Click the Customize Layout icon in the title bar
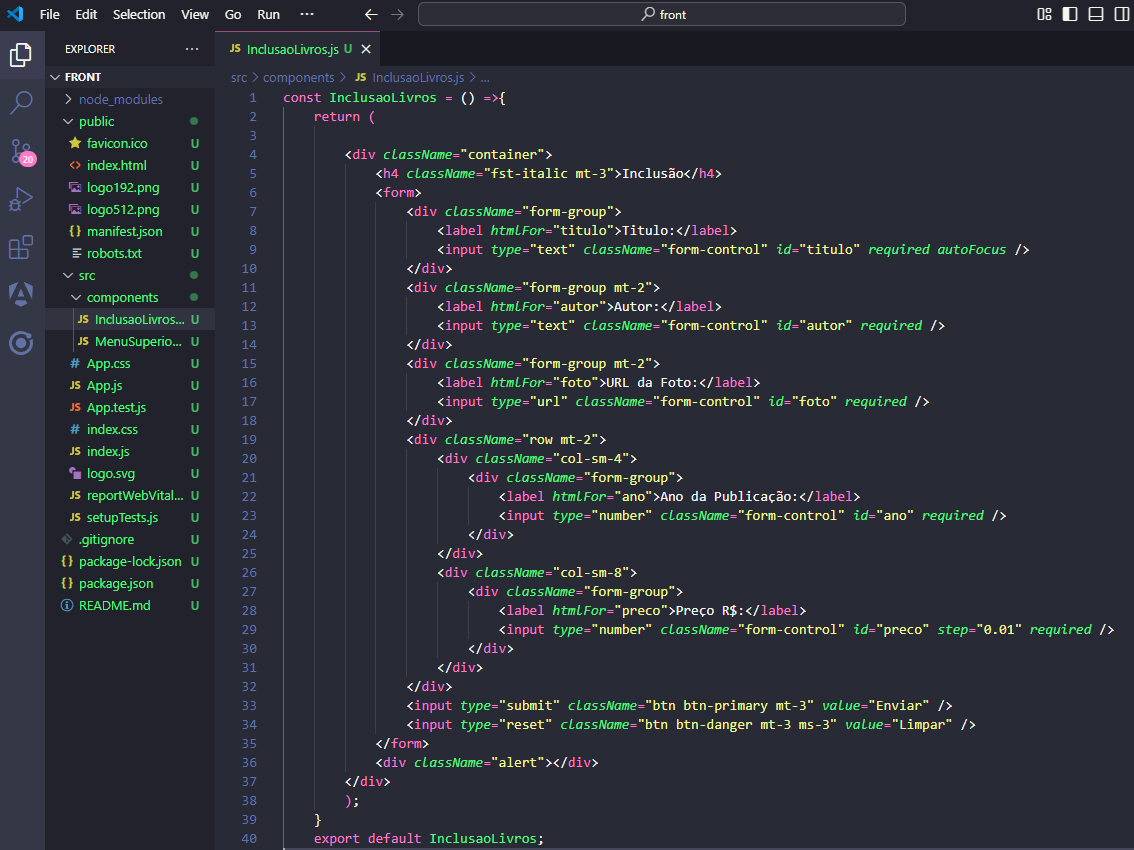Viewport: 1134px width, 850px height. pos(1044,14)
